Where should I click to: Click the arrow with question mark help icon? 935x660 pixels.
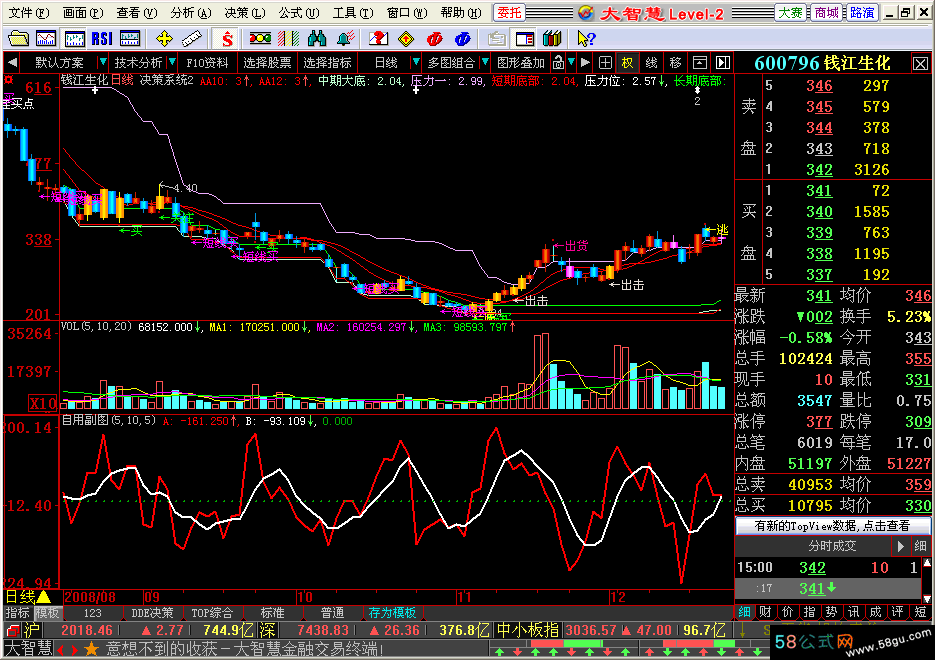pos(586,39)
